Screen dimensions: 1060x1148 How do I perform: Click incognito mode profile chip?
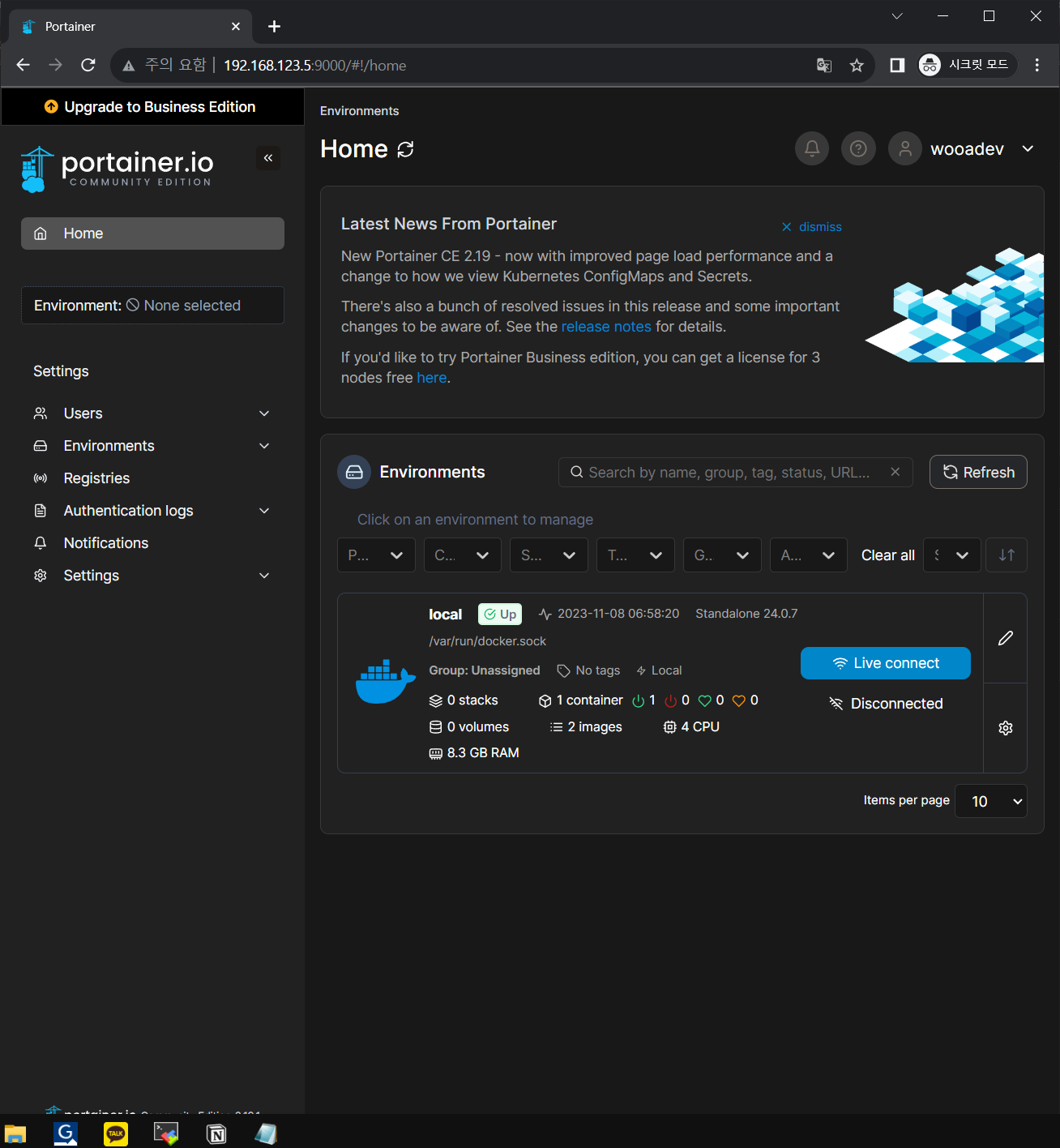[967, 65]
